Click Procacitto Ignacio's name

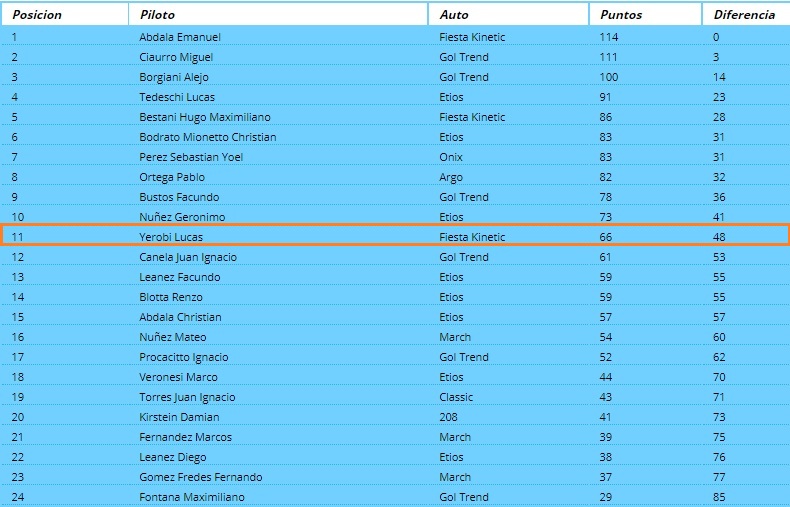coord(183,357)
